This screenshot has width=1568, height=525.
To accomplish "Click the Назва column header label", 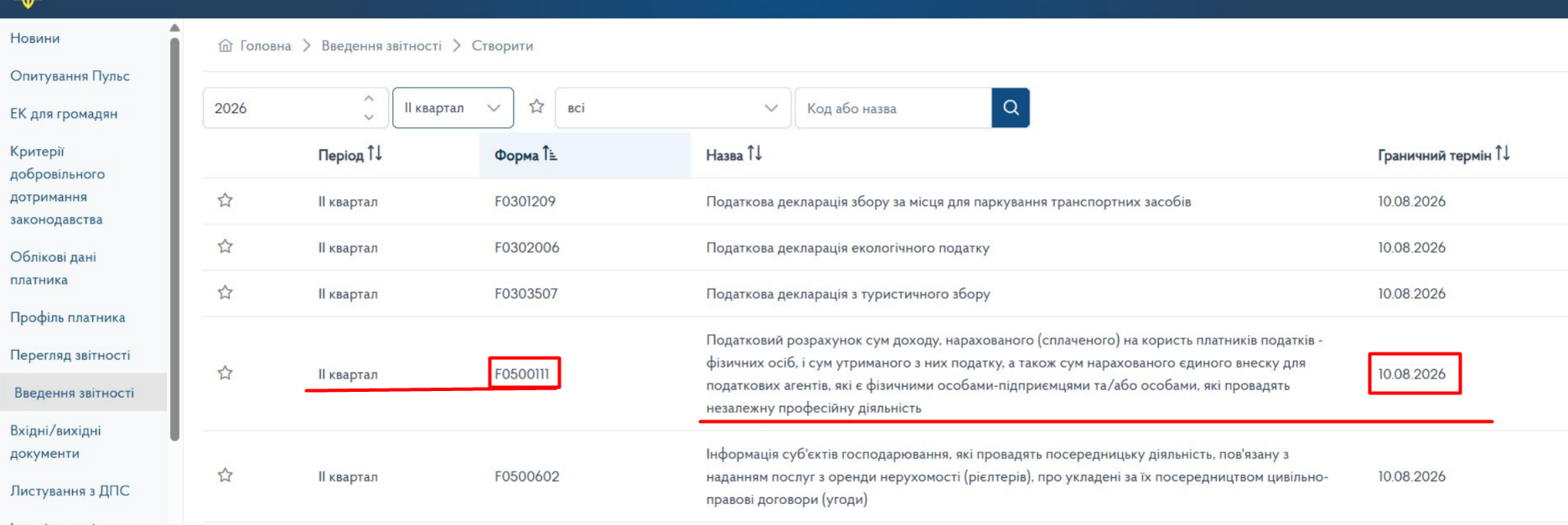I will click(724, 155).
